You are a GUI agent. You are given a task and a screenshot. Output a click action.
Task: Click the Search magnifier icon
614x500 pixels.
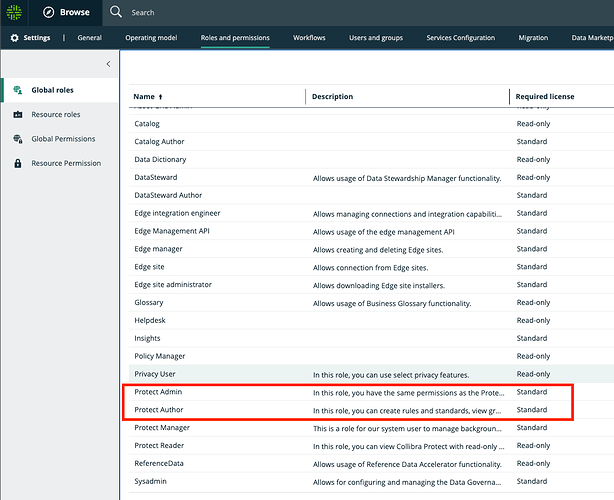pyautogui.click(x=116, y=12)
